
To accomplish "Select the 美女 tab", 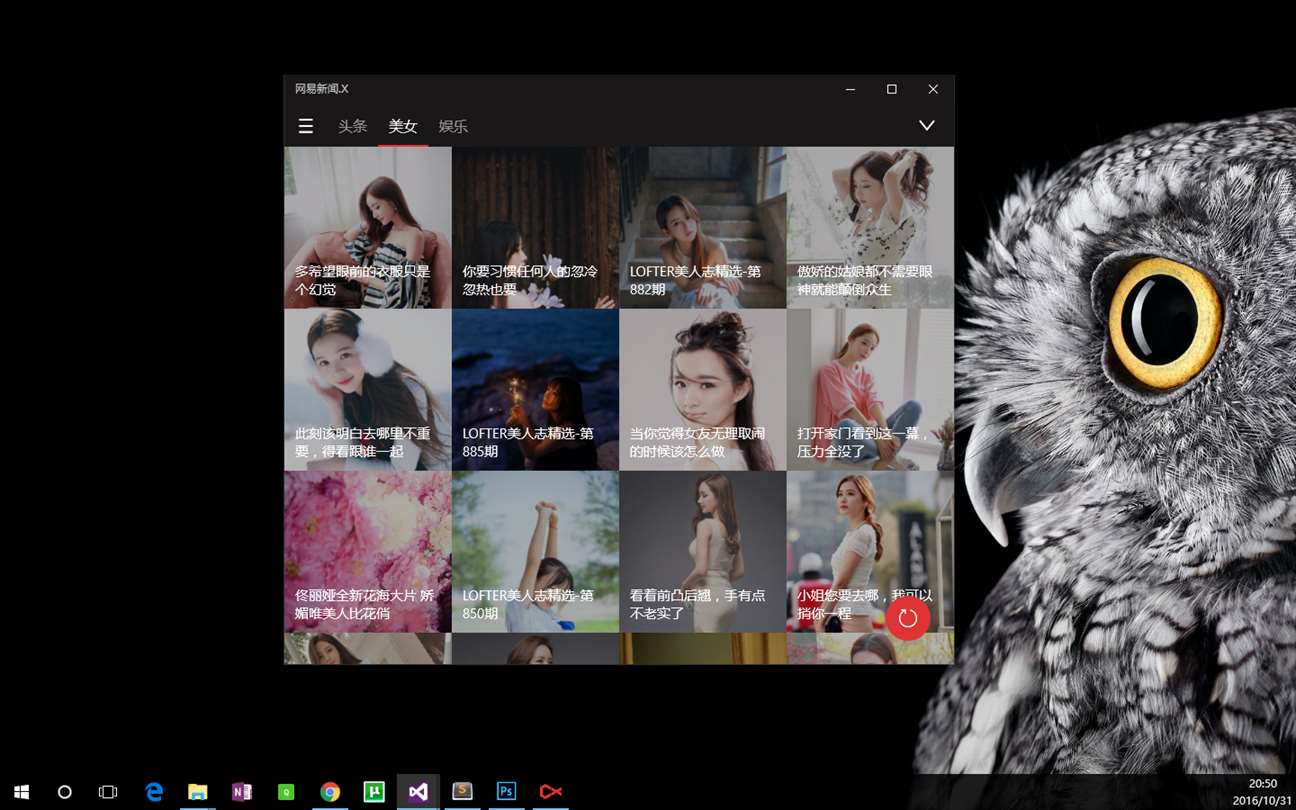I will pos(403,126).
